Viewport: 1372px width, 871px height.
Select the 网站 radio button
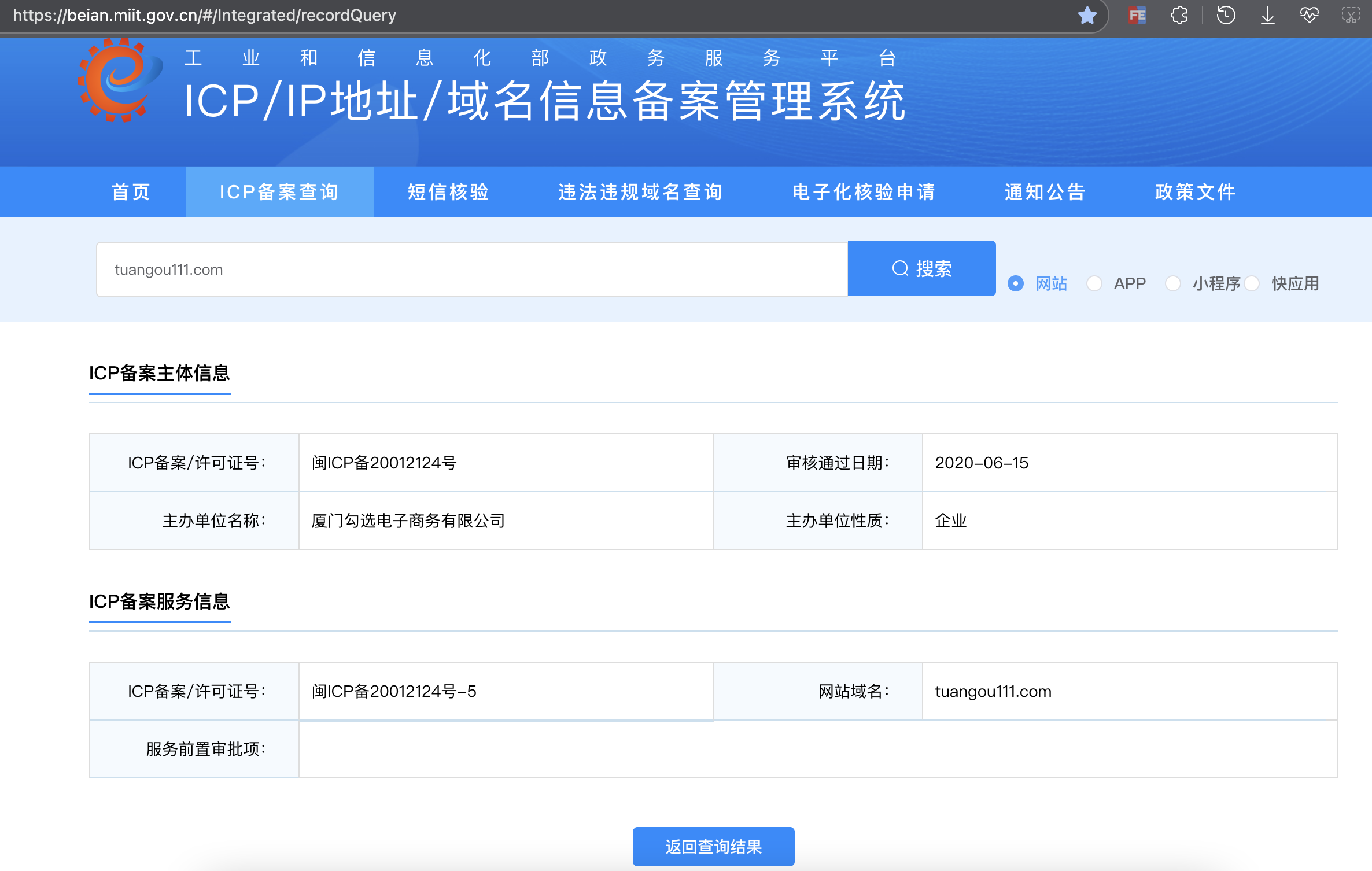click(1016, 283)
